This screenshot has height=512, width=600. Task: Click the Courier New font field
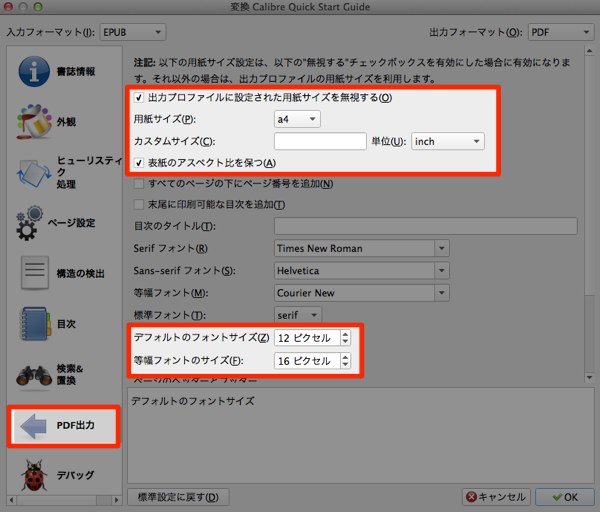click(354, 293)
